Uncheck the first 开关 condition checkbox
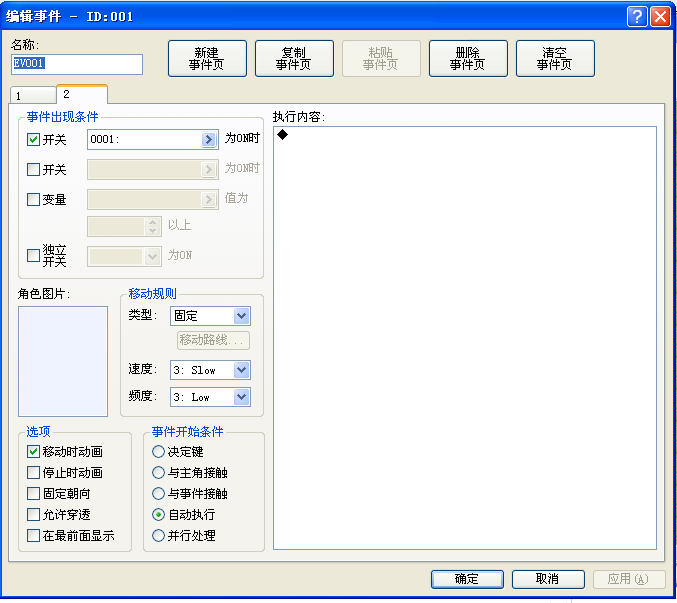Viewport: 677px width, 603px height. coord(33,139)
